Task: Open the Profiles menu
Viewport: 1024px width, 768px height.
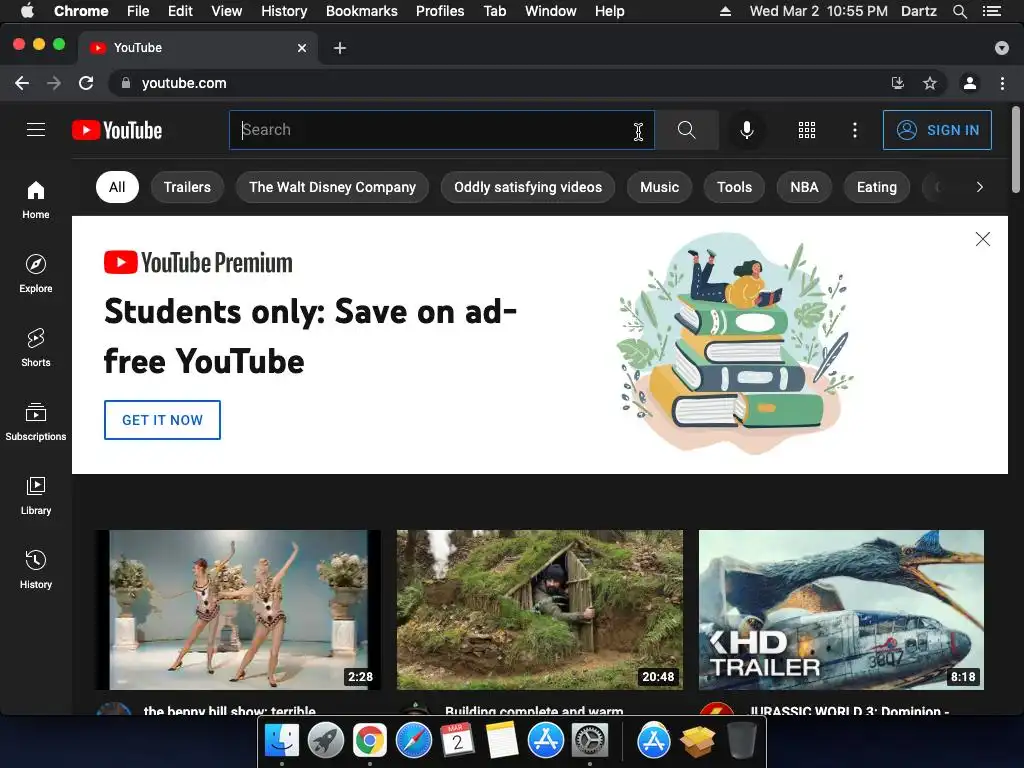Action: pyautogui.click(x=440, y=11)
